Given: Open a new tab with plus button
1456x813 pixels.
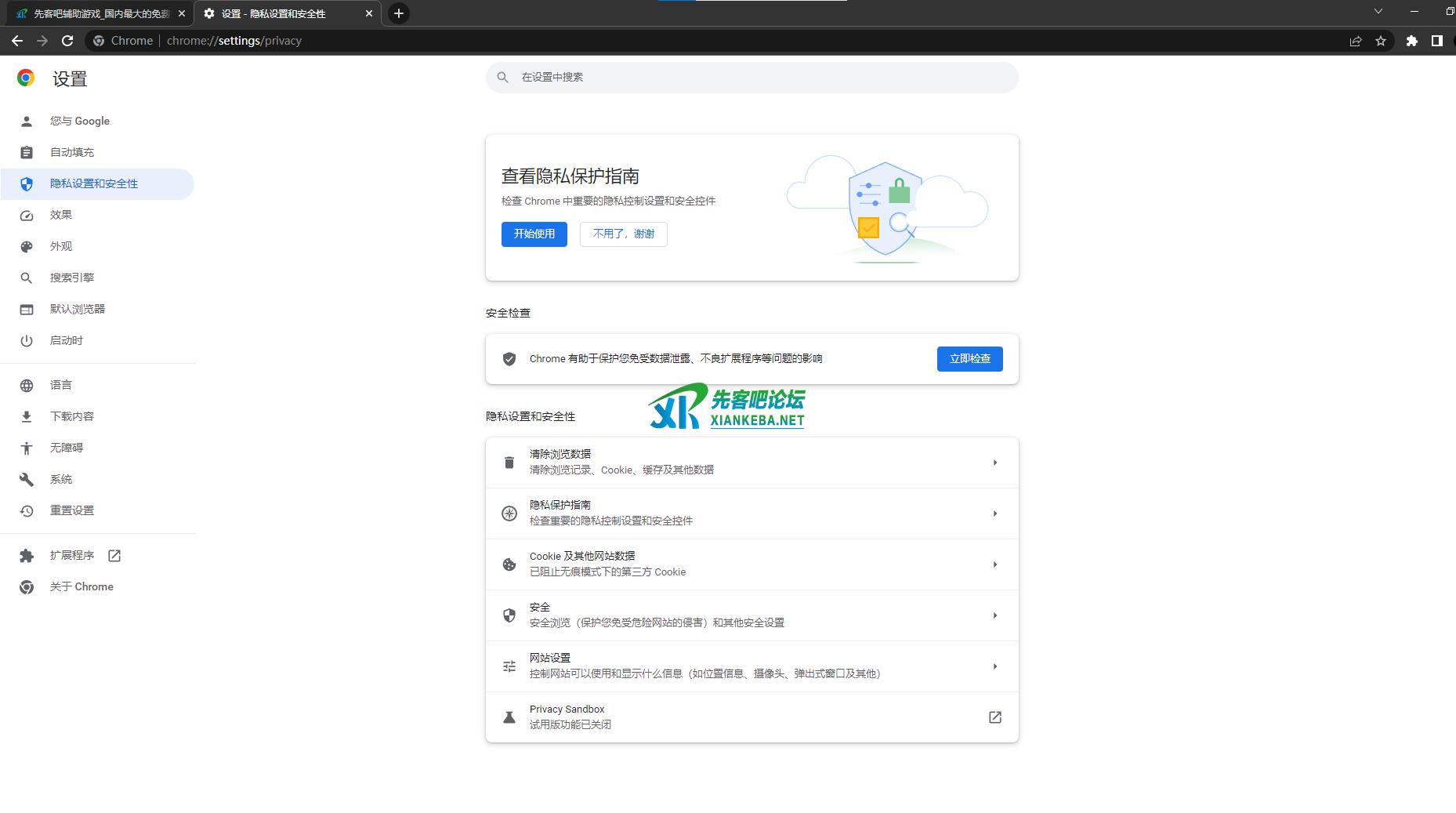Looking at the screenshot, I should (399, 13).
